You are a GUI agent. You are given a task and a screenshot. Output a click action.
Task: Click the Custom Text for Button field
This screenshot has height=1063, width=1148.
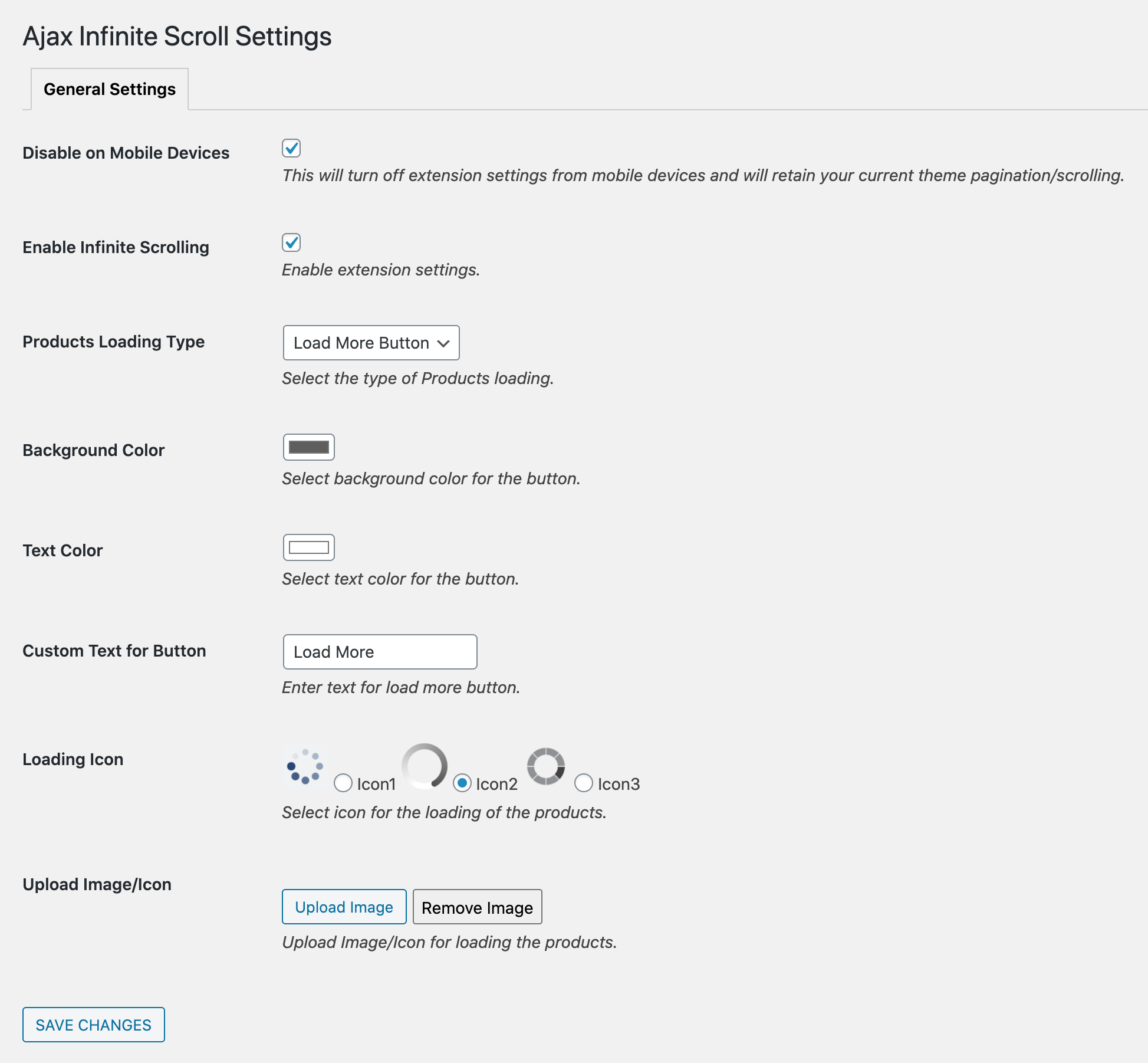pyautogui.click(x=380, y=651)
